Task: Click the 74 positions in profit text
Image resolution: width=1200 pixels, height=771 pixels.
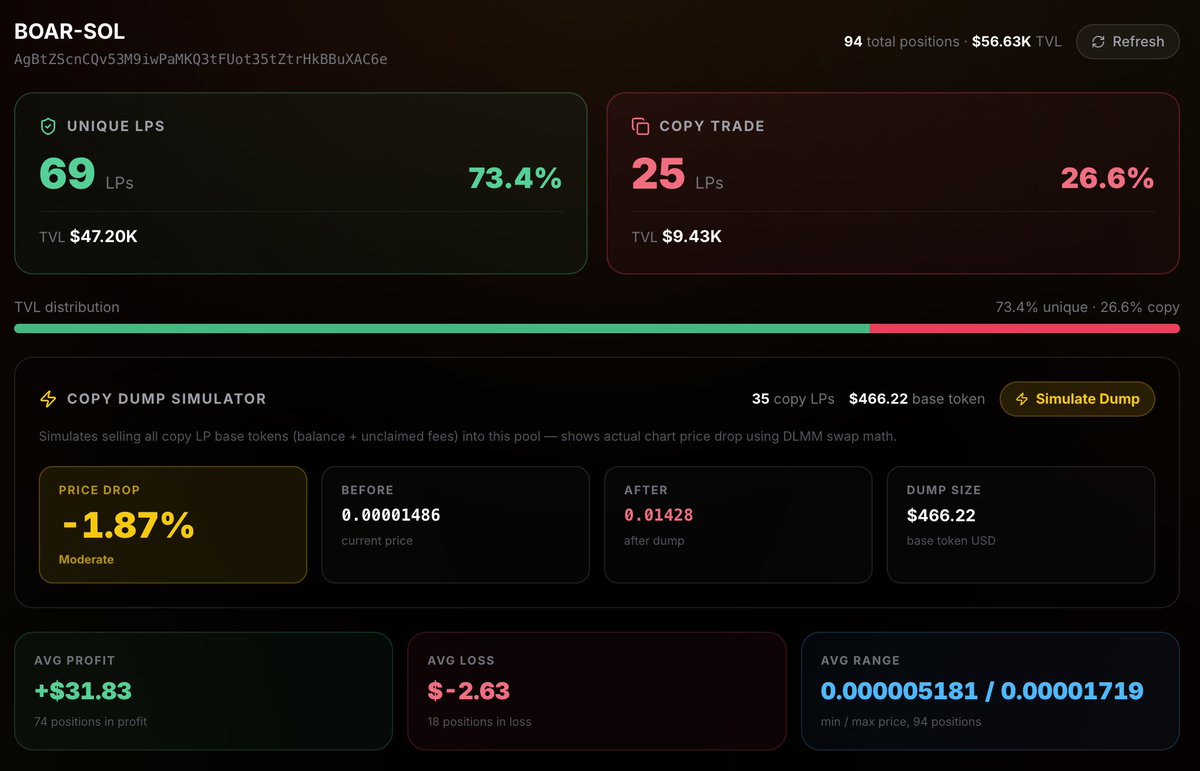Action: [x=90, y=722]
